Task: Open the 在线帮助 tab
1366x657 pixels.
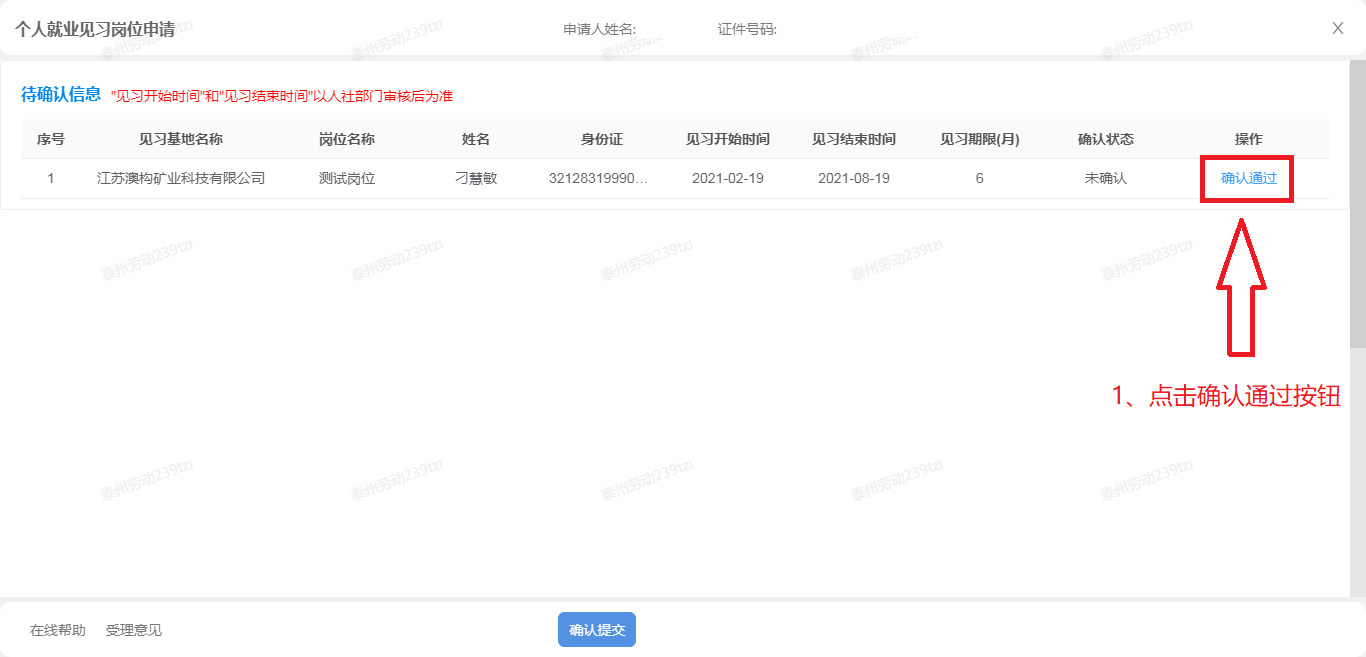Action: [58, 630]
